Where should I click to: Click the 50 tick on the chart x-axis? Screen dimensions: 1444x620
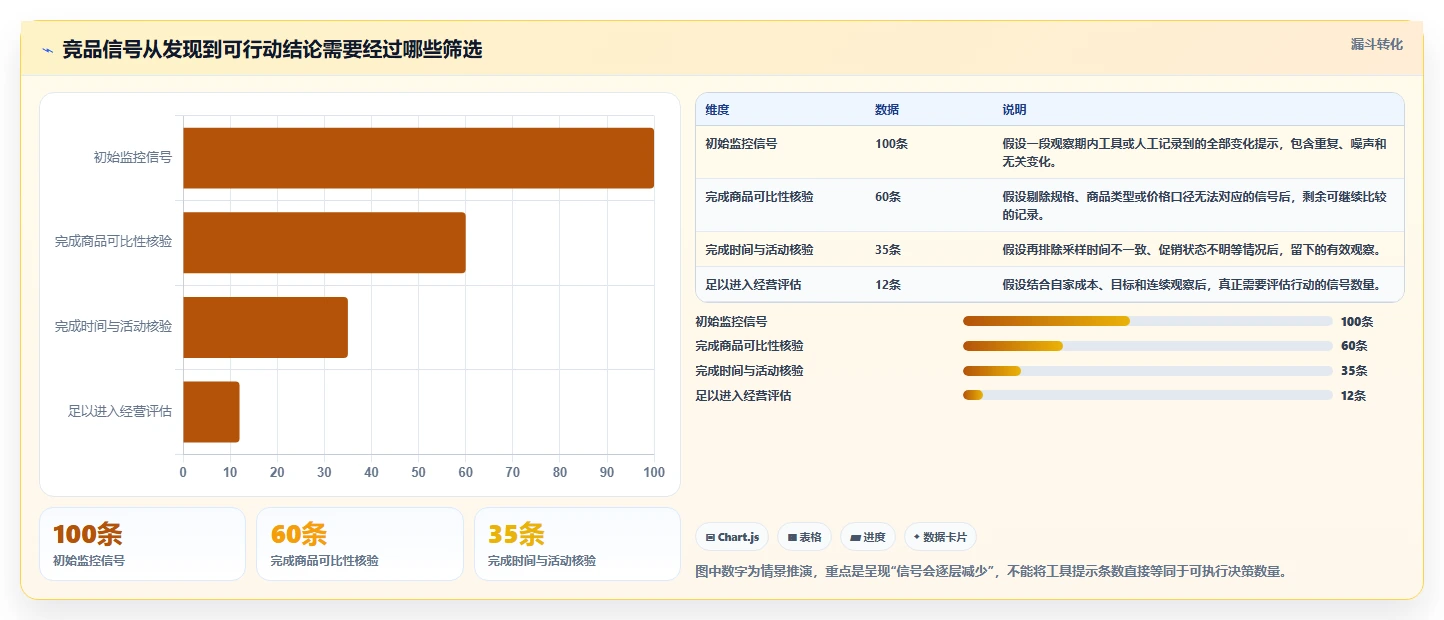[418, 473]
